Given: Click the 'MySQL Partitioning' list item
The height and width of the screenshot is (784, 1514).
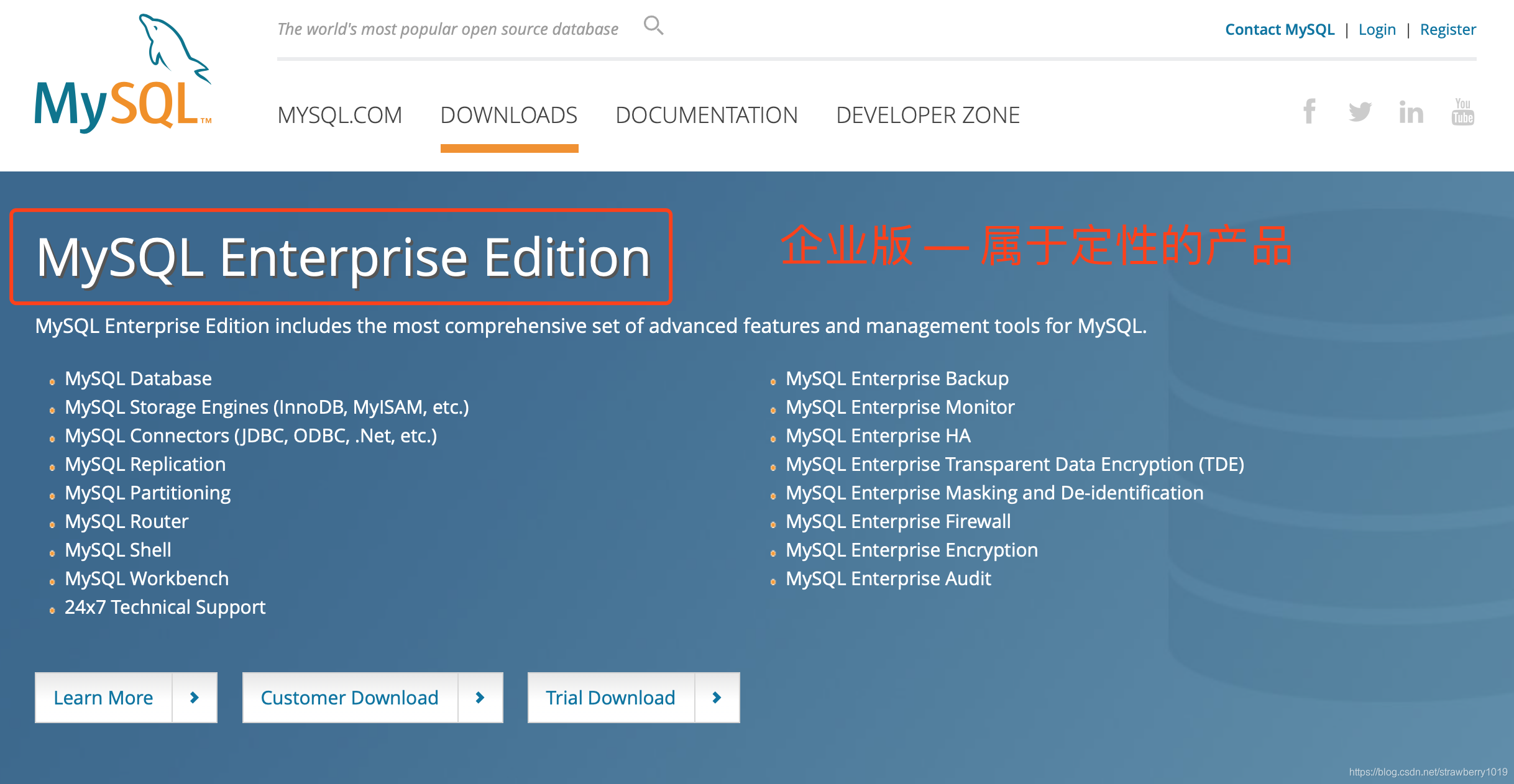Looking at the screenshot, I should pyautogui.click(x=148, y=493).
